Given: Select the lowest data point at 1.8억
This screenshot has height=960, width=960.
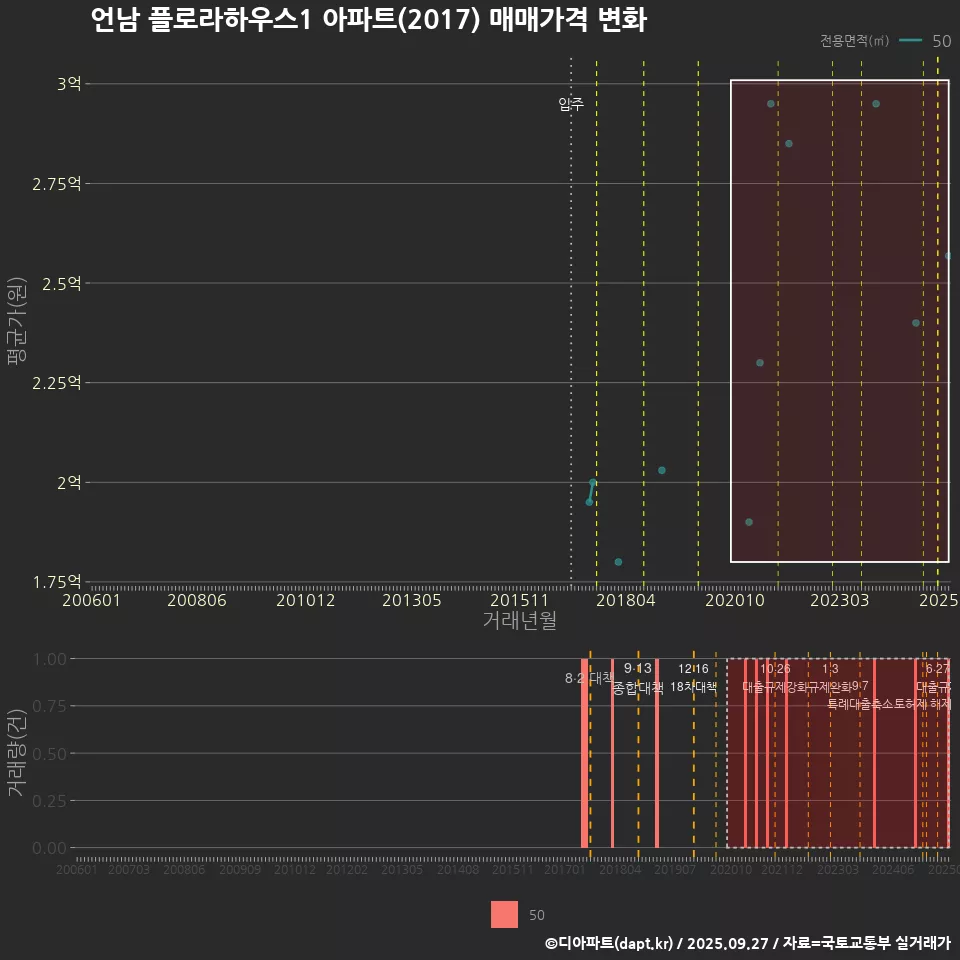Looking at the screenshot, I should (618, 562).
